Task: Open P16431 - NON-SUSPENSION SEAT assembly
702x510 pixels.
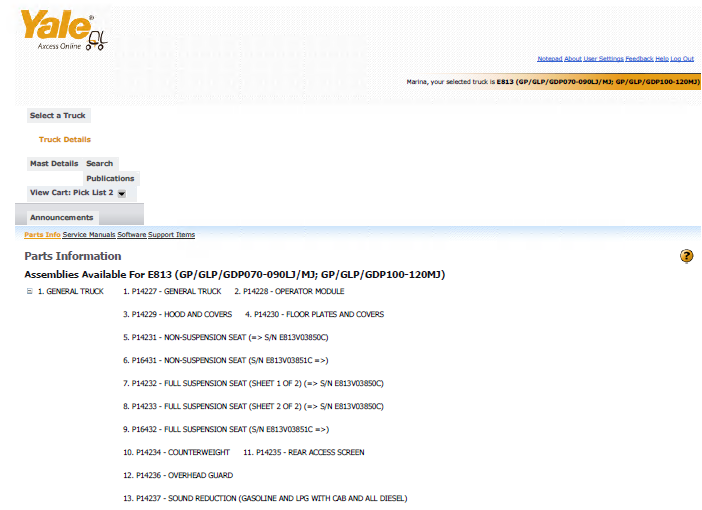Action: (x=226, y=360)
